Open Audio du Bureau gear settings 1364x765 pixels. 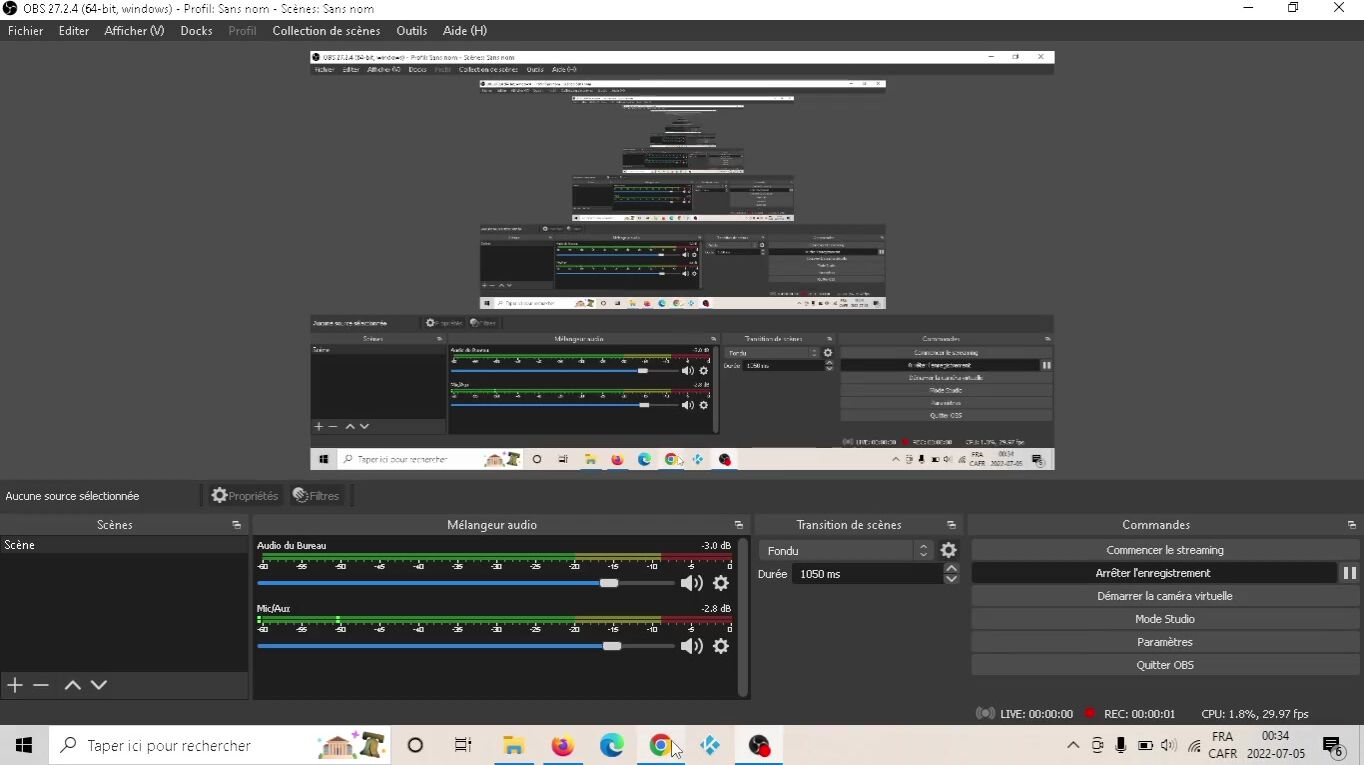pos(721,583)
